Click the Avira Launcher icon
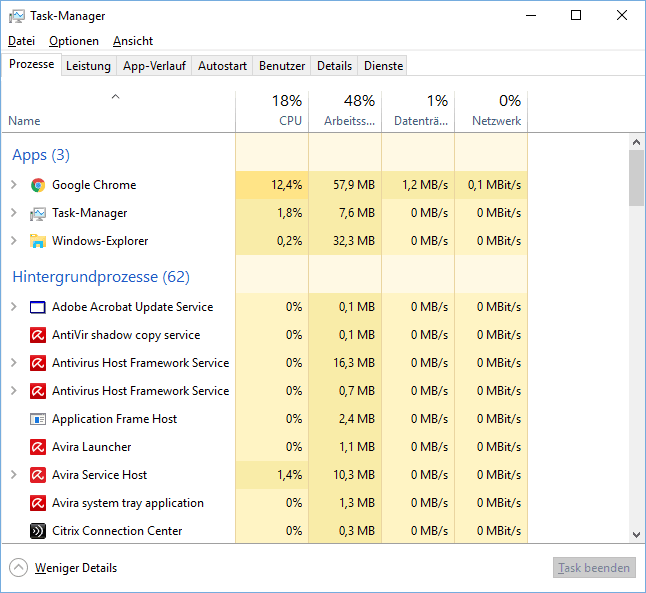 (x=38, y=447)
